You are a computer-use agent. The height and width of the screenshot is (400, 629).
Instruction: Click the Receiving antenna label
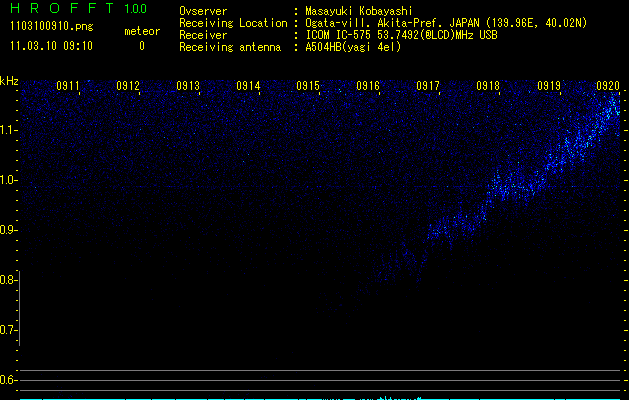[x=230, y=47]
